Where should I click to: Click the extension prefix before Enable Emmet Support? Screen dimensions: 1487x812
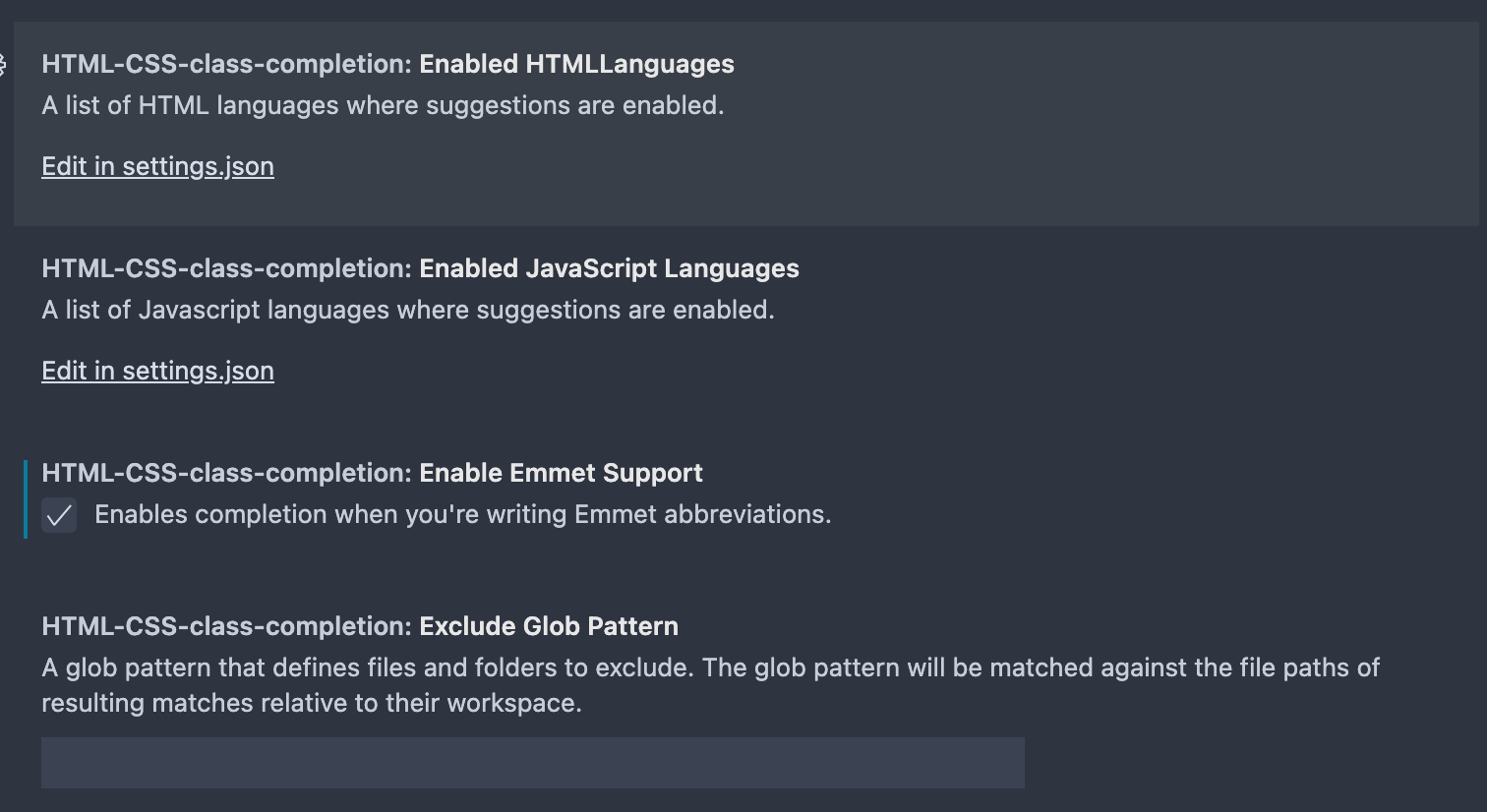[x=226, y=473]
